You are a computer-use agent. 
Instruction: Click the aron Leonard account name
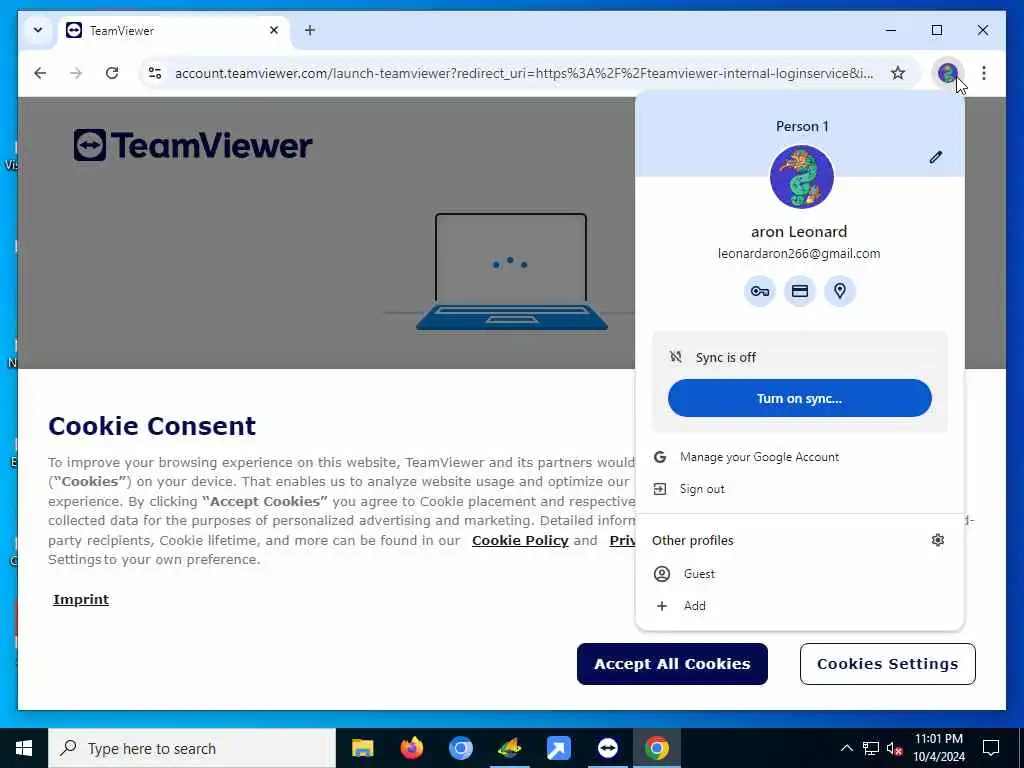pyautogui.click(x=799, y=231)
